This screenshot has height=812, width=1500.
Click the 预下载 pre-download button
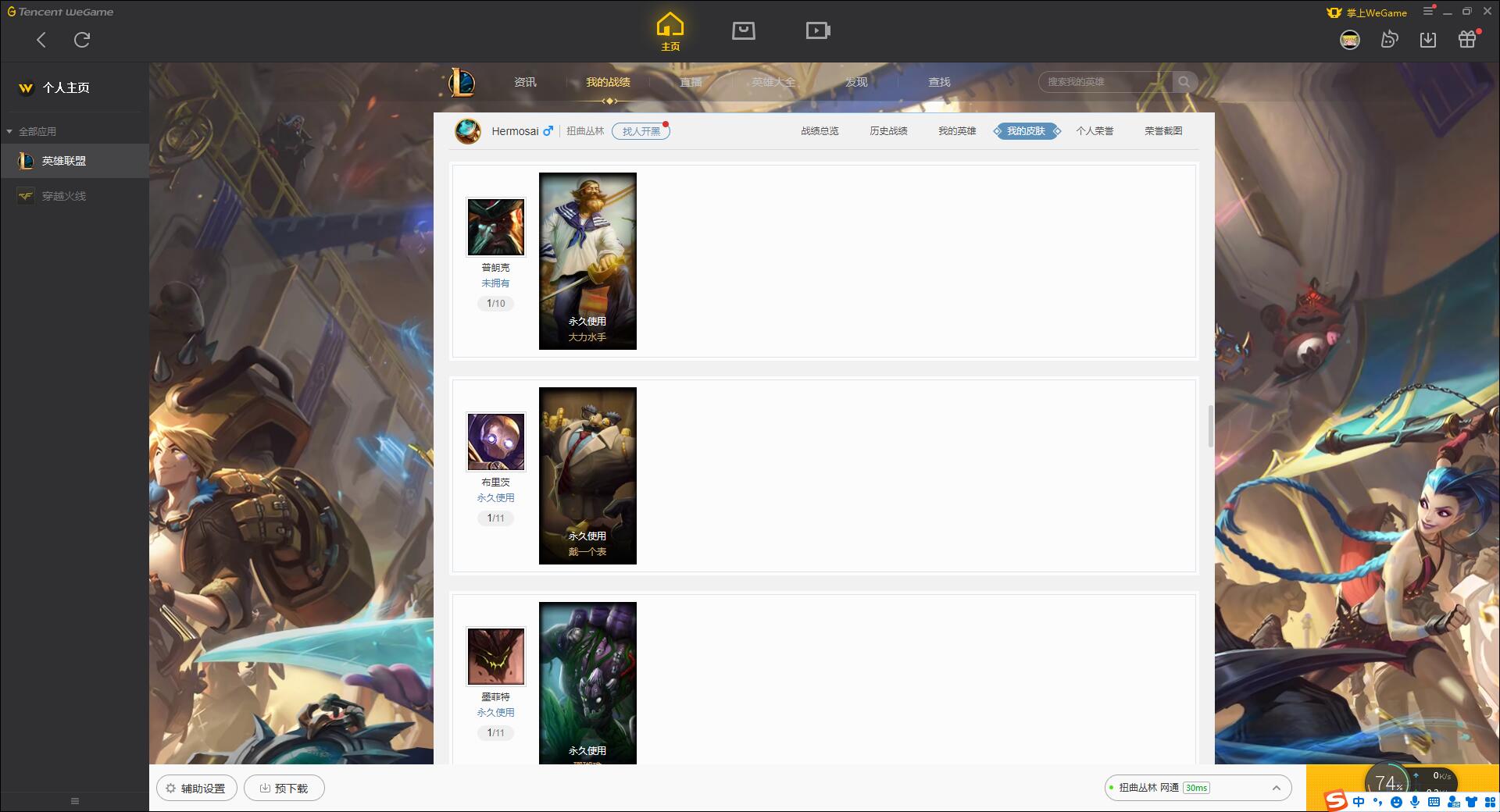pyautogui.click(x=284, y=789)
